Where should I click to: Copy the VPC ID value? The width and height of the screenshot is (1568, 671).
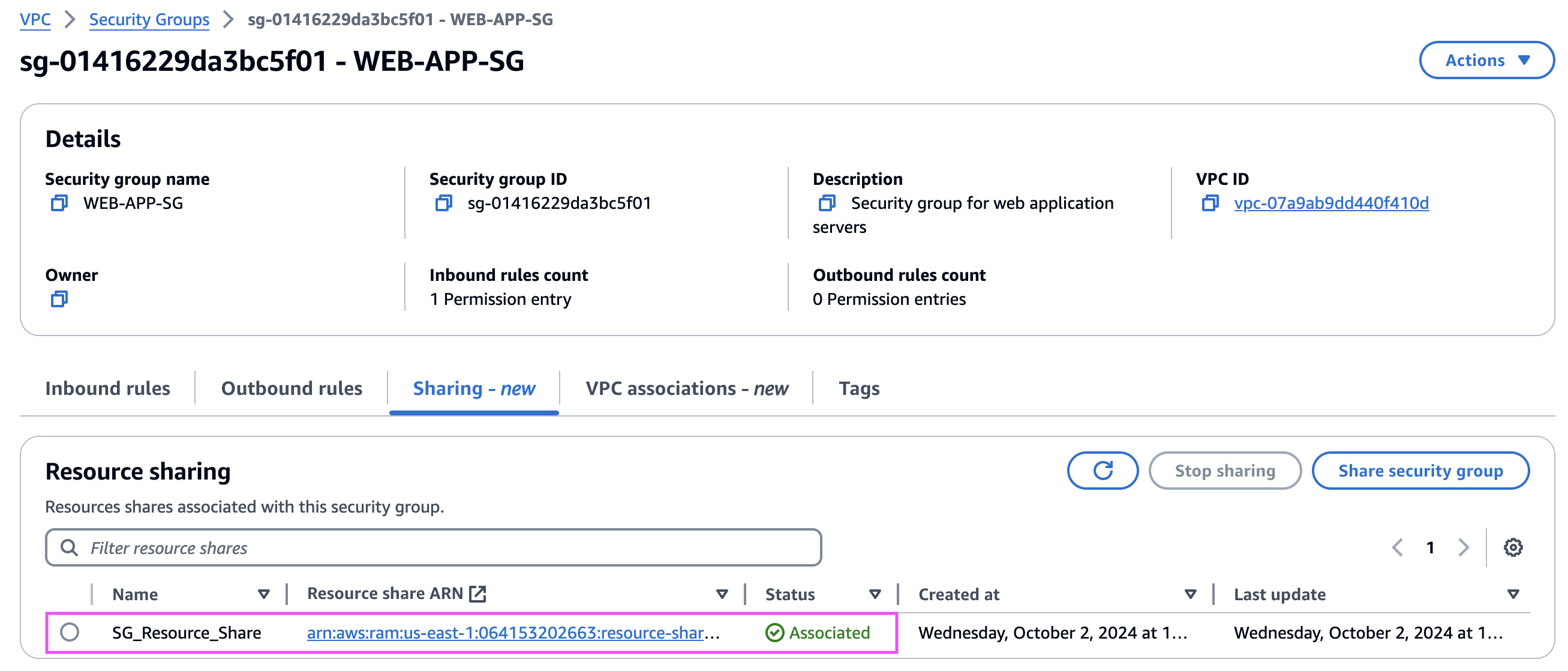click(x=1209, y=203)
